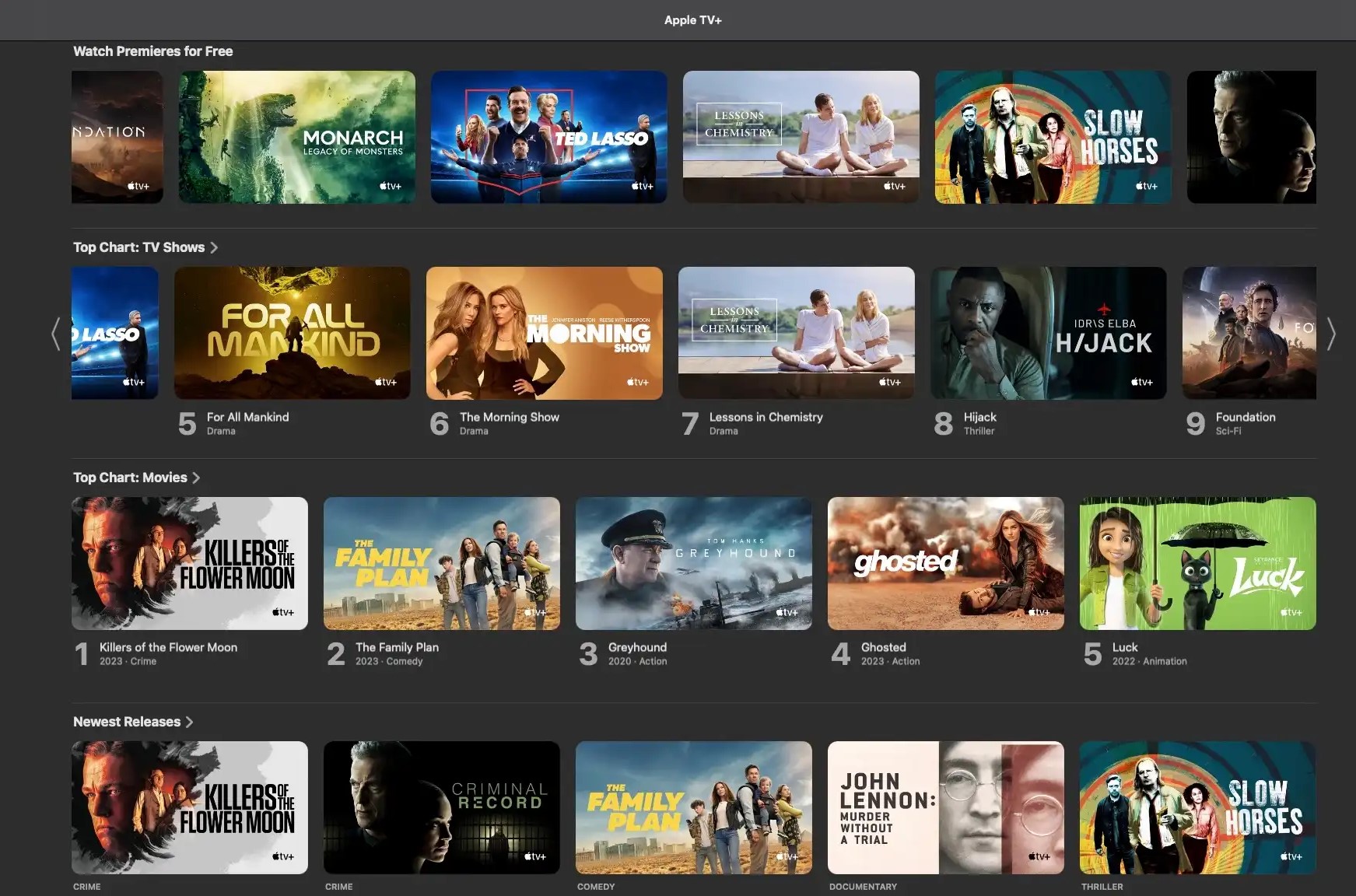The height and width of the screenshot is (896, 1356).
Task: Open Ted Lasso thumbnail in Watch Premieres
Action: click(x=549, y=138)
